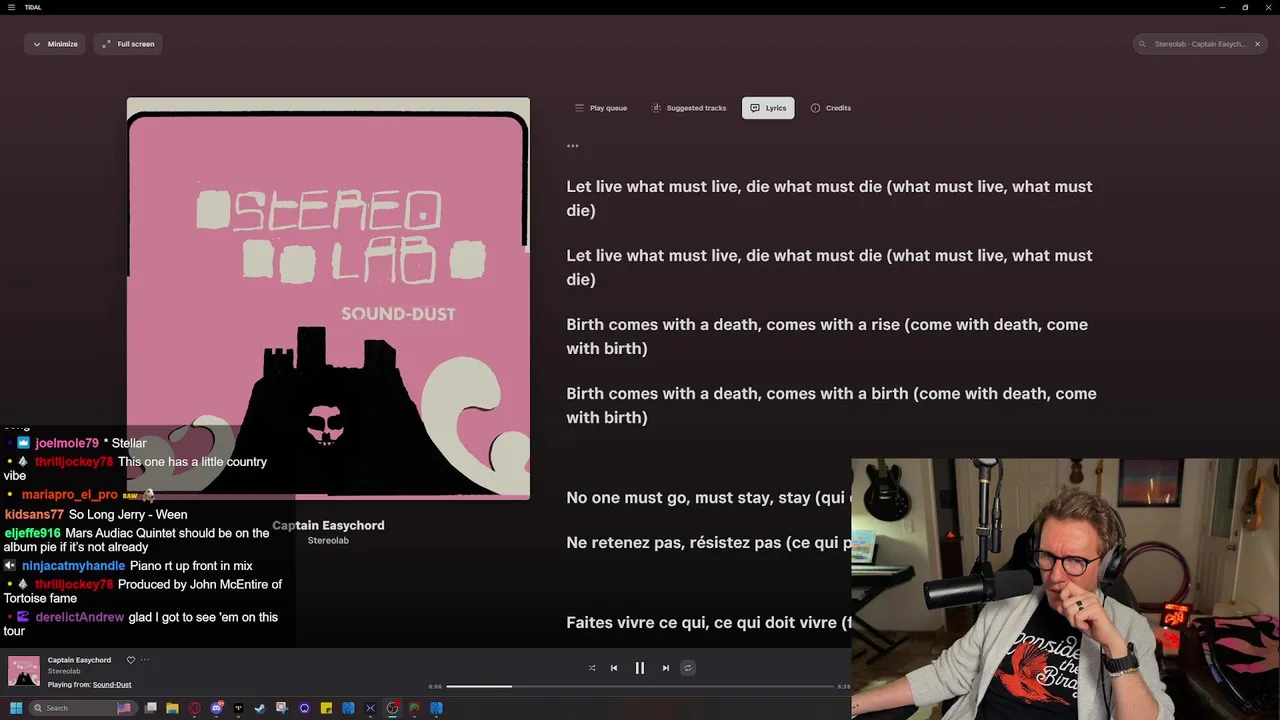Clear the search box with X
This screenshot has width=1280, height=720.
tap(1258, 44)
